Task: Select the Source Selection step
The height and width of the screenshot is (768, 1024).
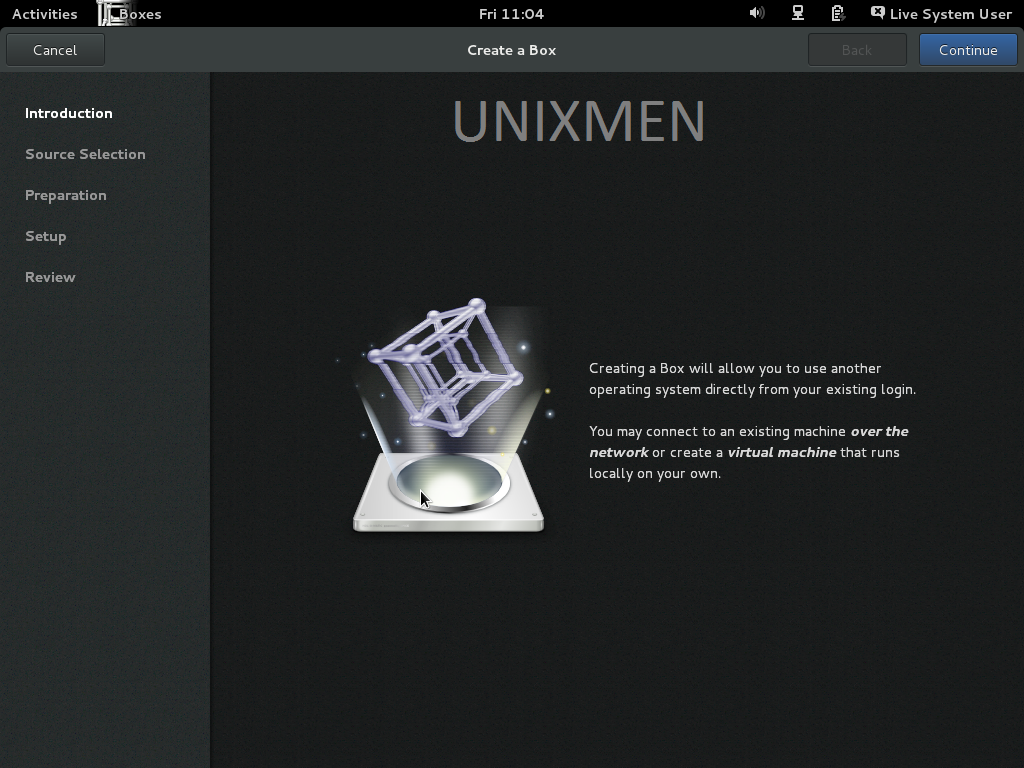Action: point(86,154)
